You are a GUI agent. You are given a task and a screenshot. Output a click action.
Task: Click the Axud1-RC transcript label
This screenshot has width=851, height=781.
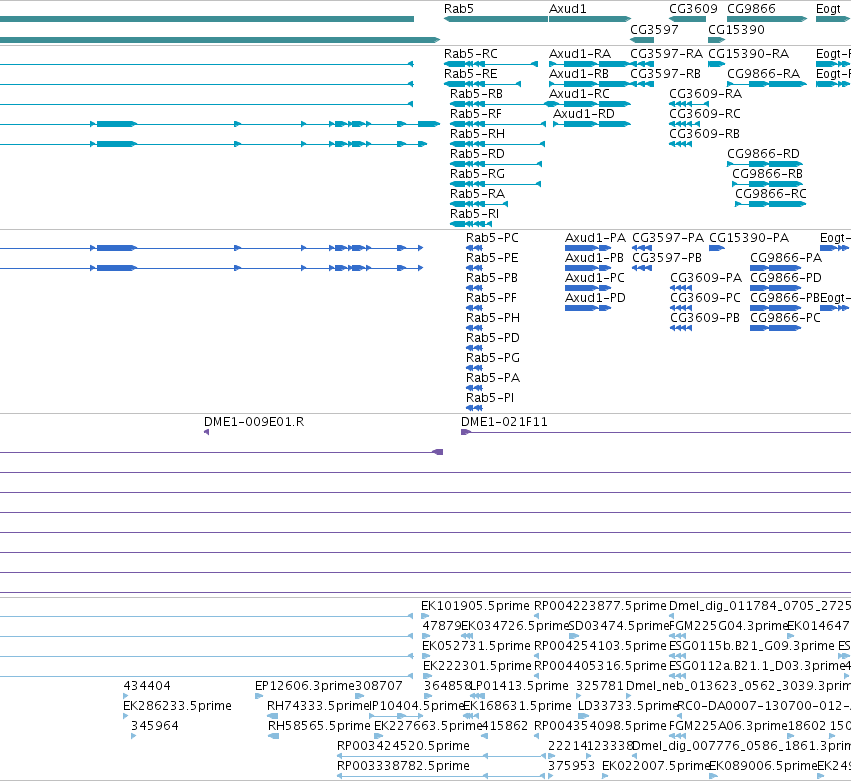coord(580,94)
